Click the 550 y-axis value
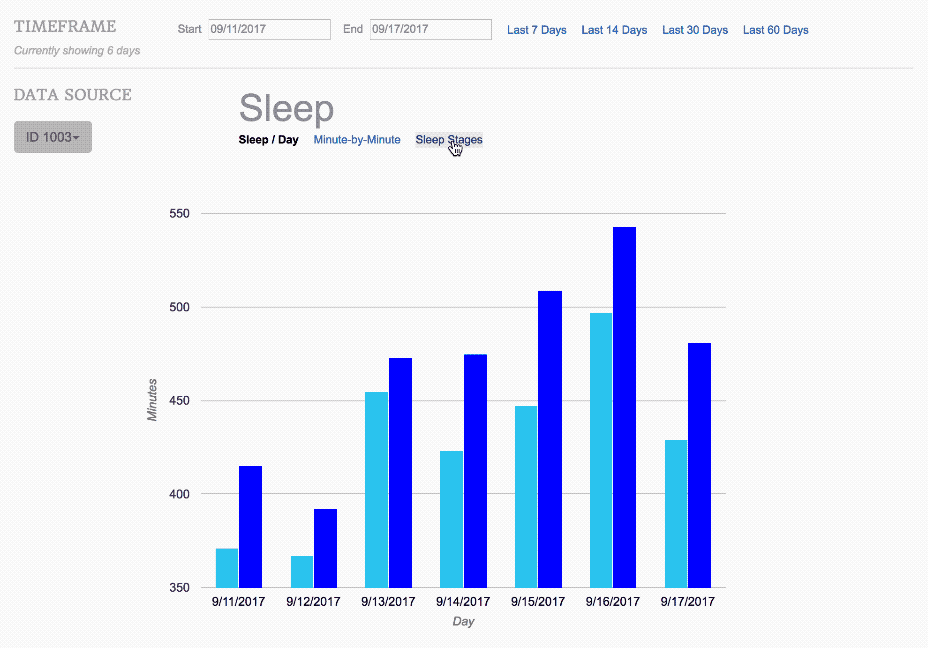Image resolution: width=928 pixels, height=648 pixels. point(179,214)
